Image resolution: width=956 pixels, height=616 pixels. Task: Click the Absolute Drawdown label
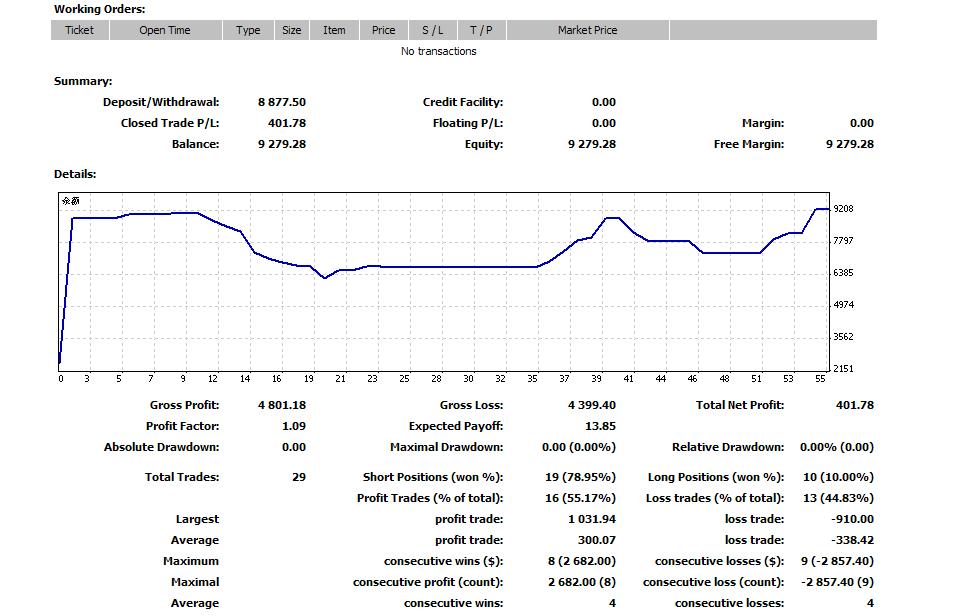point(161,447)
